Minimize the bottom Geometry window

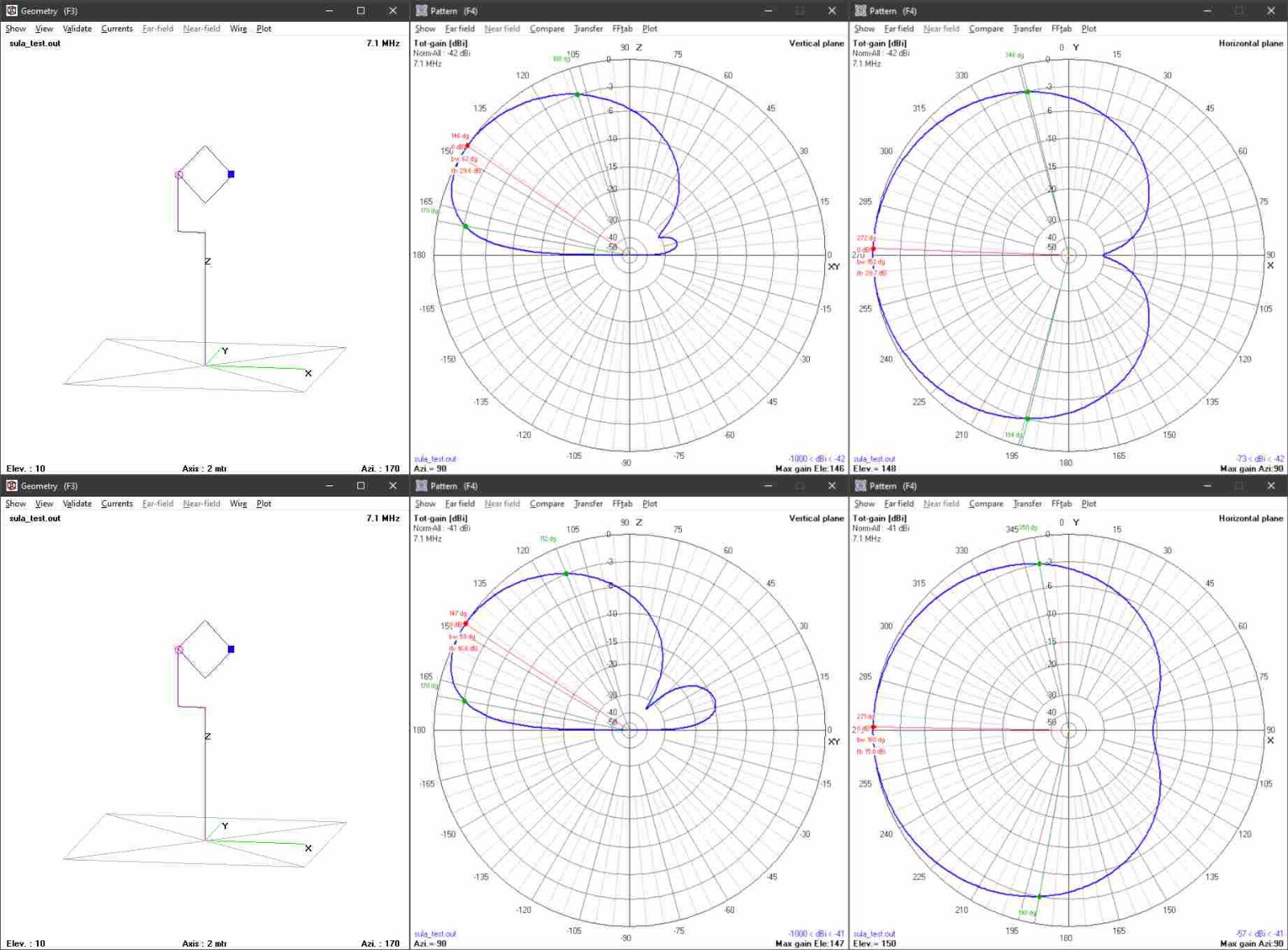329,485
